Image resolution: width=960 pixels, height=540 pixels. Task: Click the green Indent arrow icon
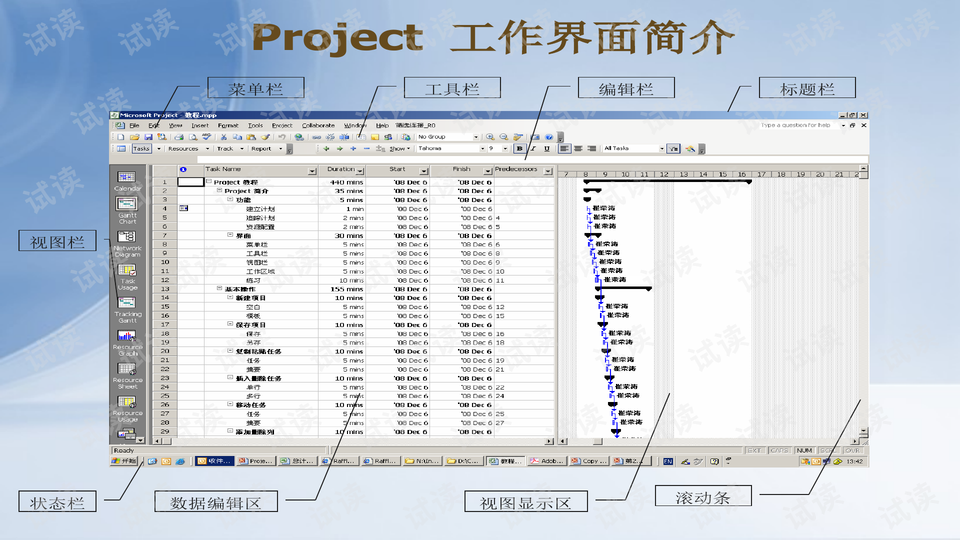coord(340,149)
